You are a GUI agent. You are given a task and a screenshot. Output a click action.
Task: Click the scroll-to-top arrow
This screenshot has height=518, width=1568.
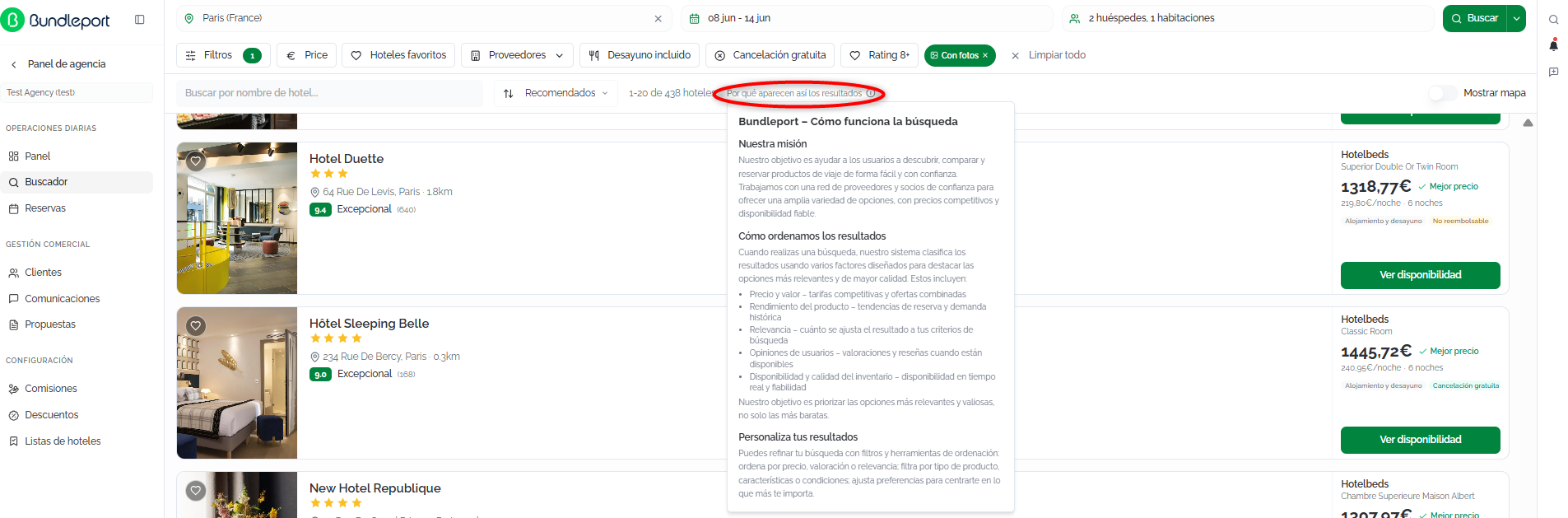click(x=1528, y=123)
